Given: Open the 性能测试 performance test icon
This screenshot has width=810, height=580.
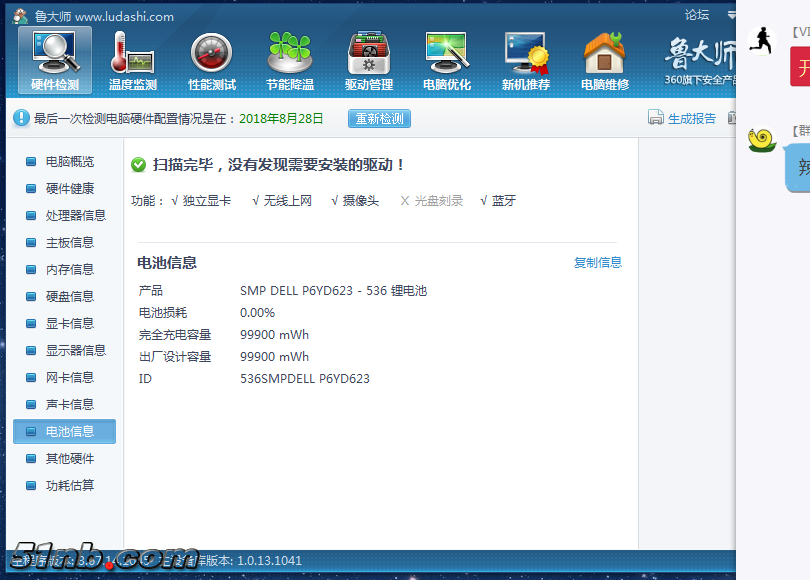Looking at the screenshot, I should click(211, 60).
